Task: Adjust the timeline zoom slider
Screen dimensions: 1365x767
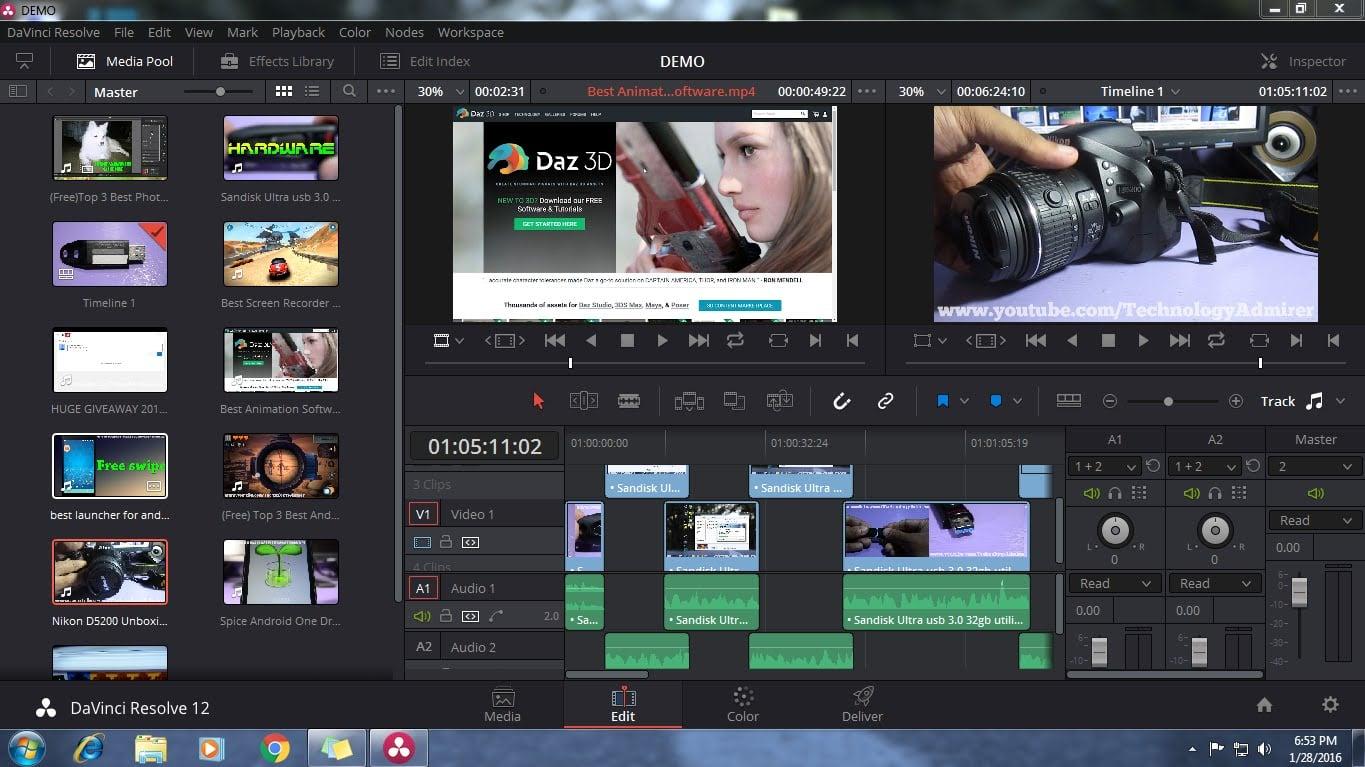Action: tap(1170, 400)
